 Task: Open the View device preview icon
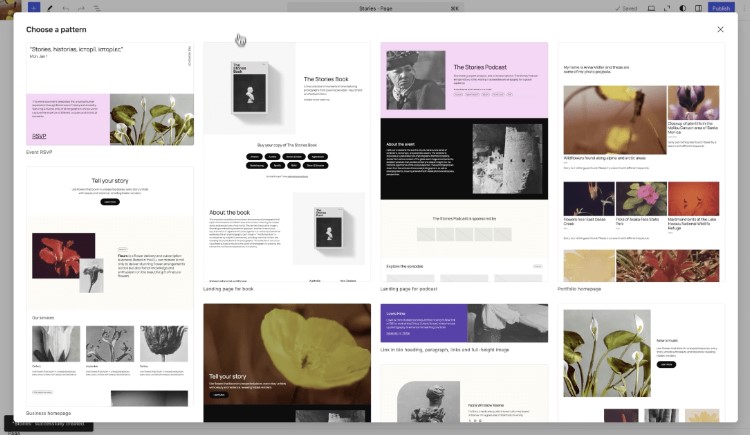point(651,8)
